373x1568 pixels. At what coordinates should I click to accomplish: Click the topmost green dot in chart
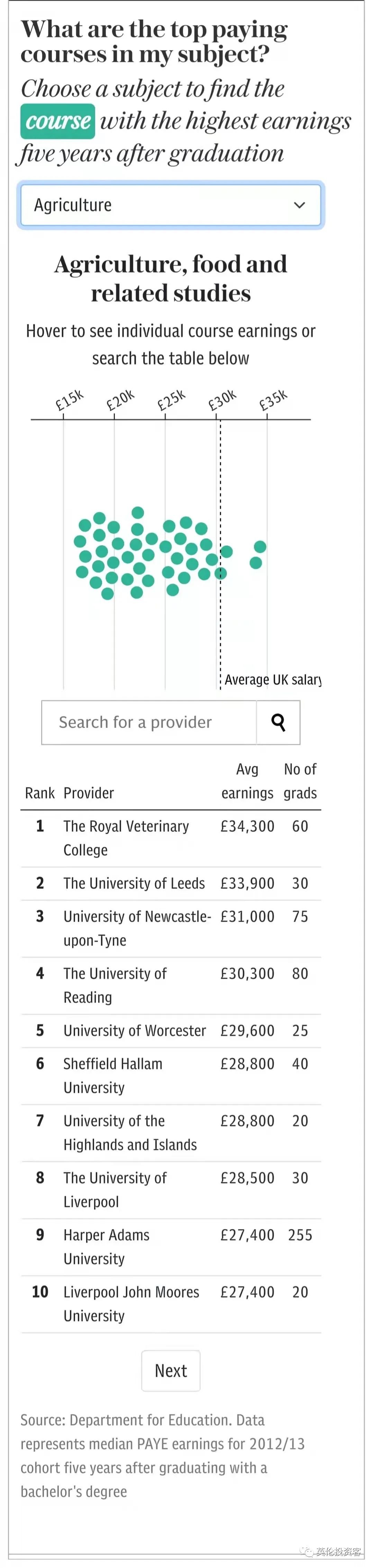pyautogui.click(x=137, y=512)
